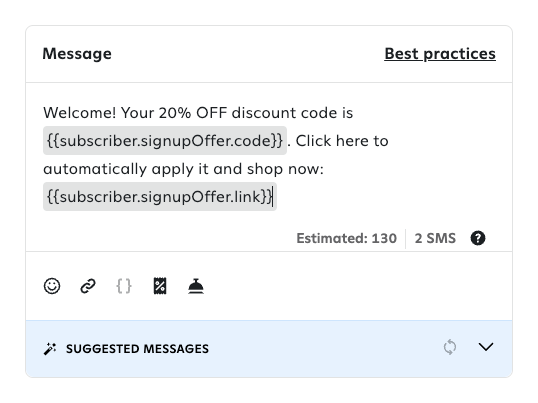538x403 pixels.
Task: Open the Best practices link
Action: (x=440, y=54)
